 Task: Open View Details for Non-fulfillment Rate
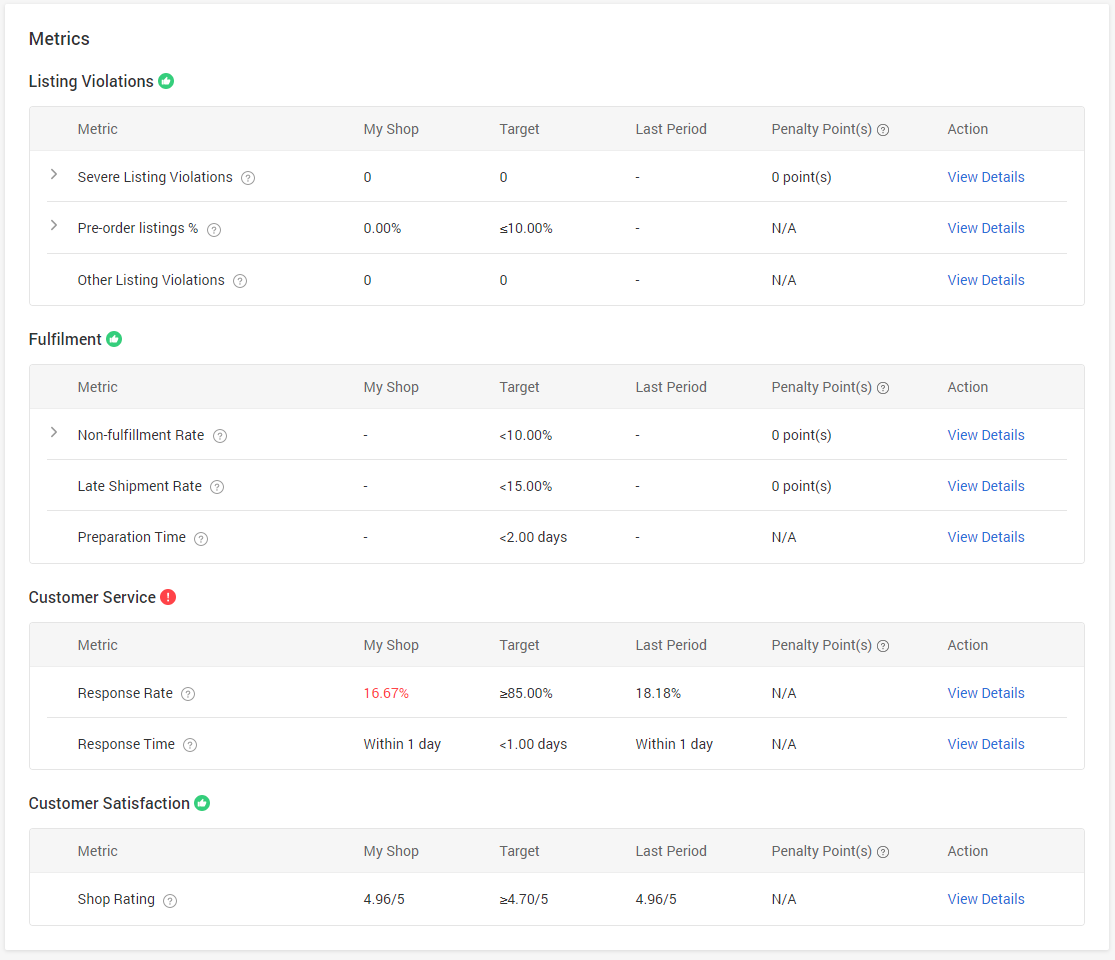[x=986, y=435]
